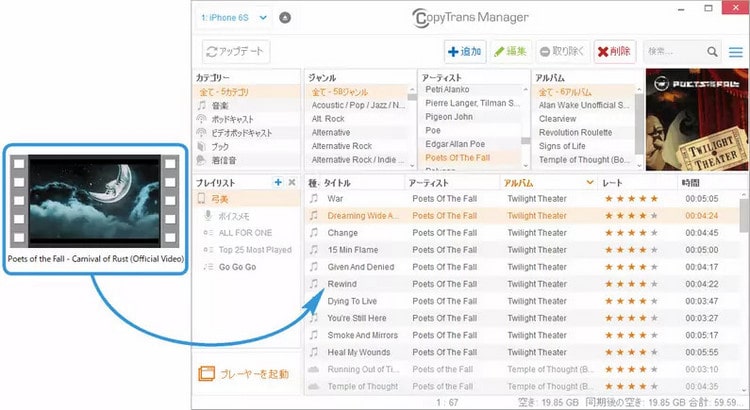750x410 pixels.
Task: Select the Alt. Rock genre
Action: [356, 119]
